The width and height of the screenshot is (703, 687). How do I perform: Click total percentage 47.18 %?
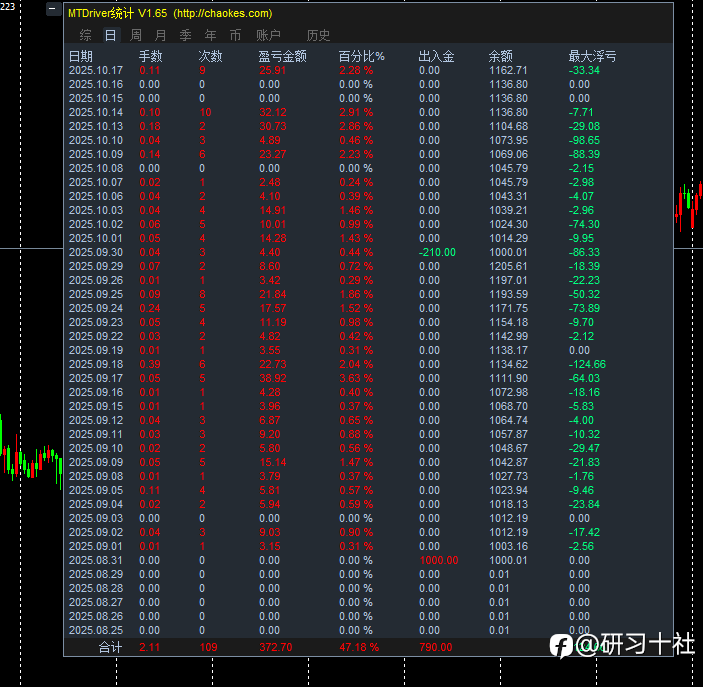[x=359, y=647]
